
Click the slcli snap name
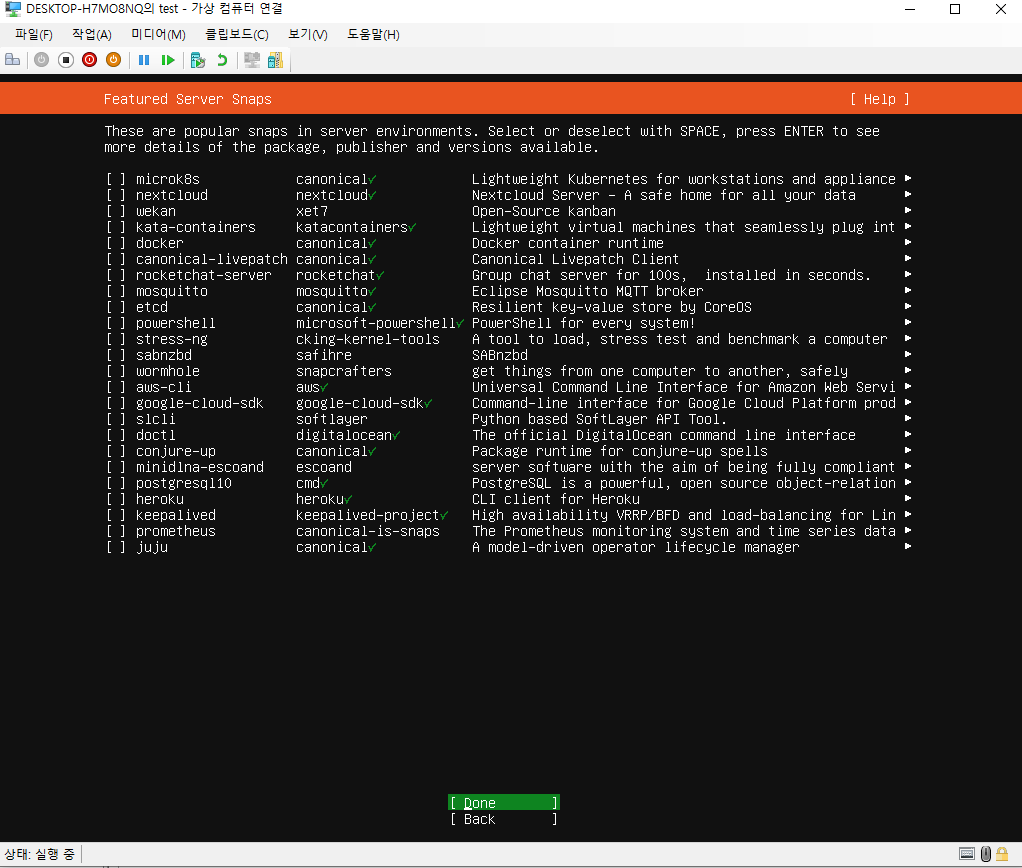point(156,419)
